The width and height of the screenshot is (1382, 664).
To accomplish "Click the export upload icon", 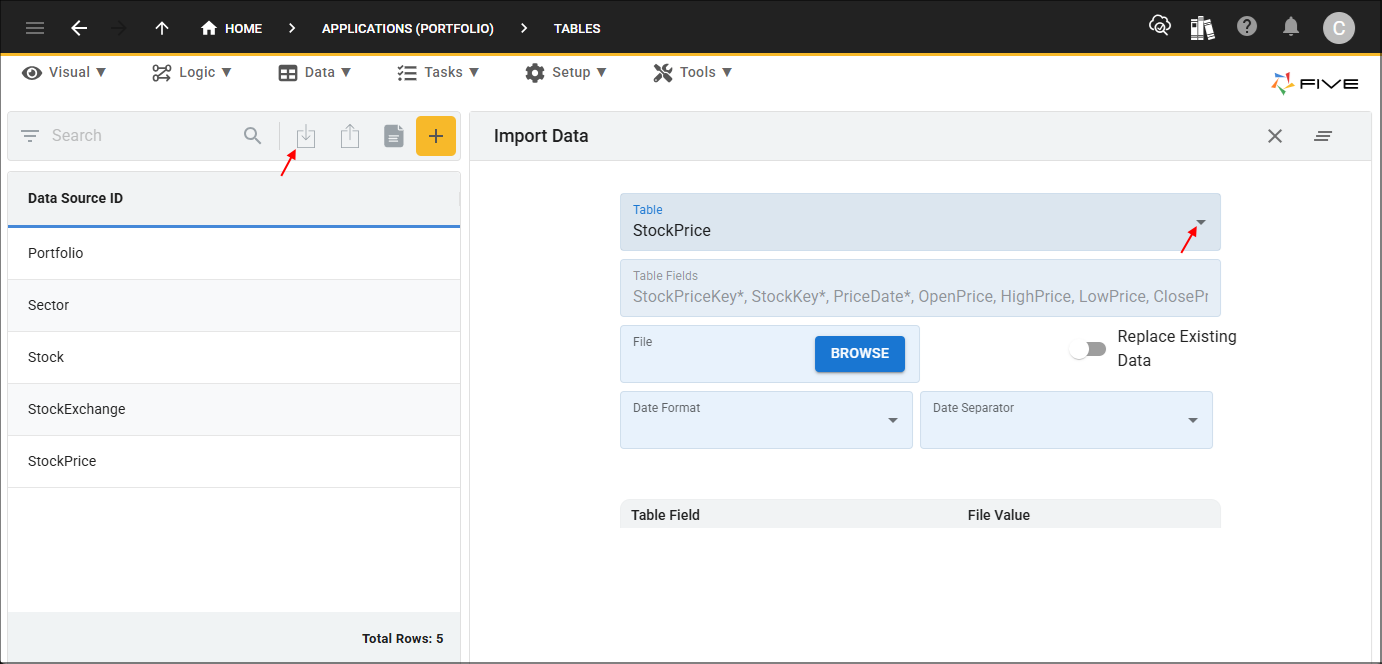I will tap(349, 136).
